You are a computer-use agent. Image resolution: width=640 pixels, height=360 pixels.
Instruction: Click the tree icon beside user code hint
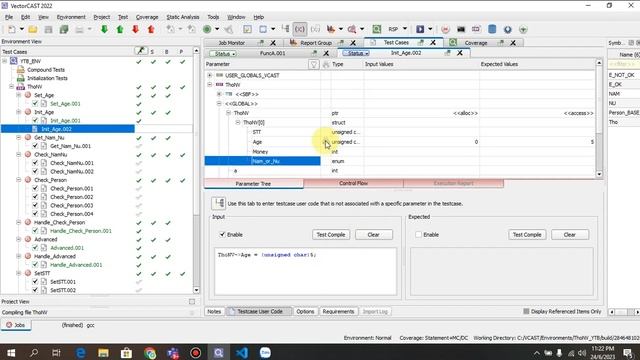pos(219,203)
